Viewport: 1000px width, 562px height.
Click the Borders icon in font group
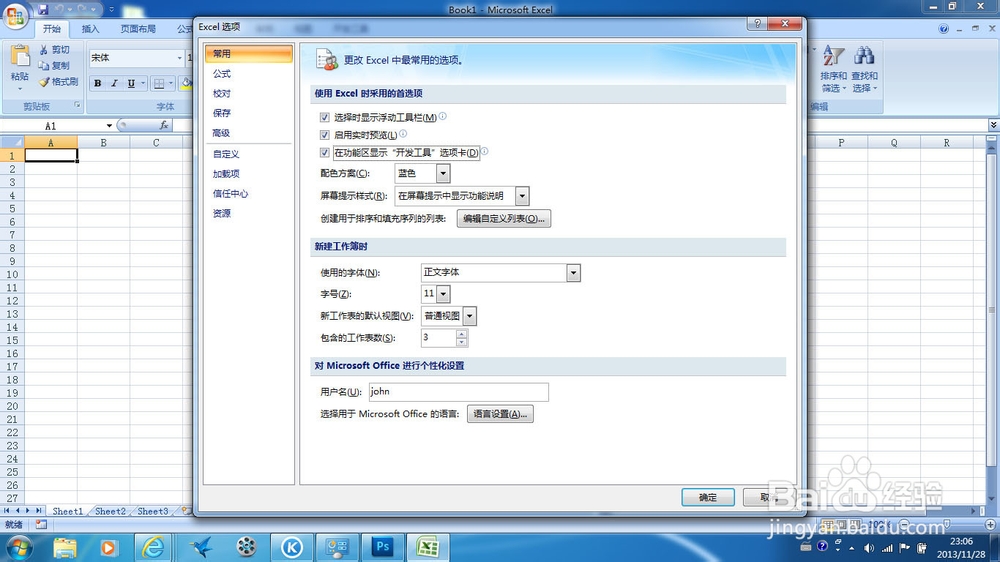(x=159, y=83)
